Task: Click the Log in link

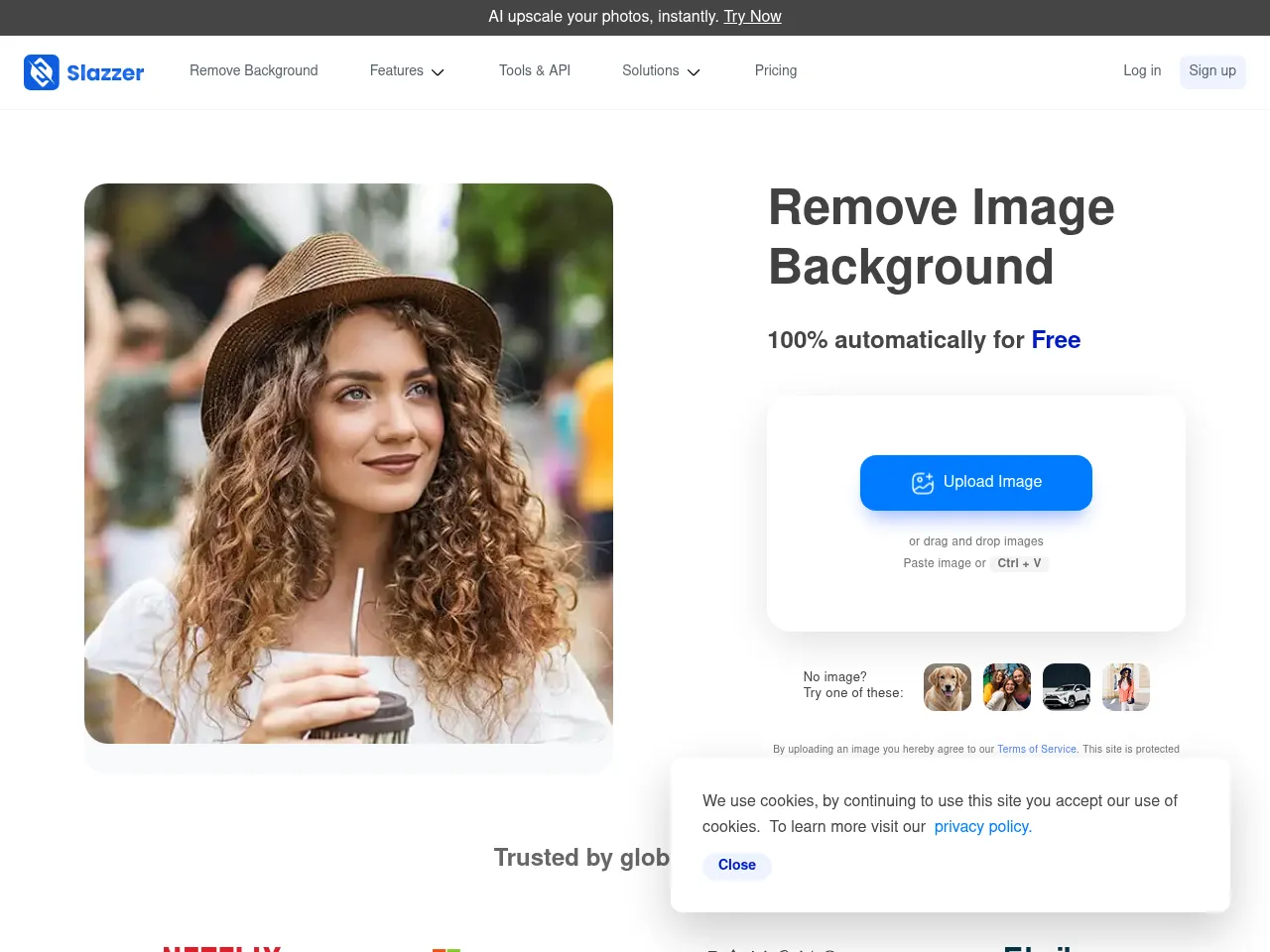Action: tap(1142, 70)
